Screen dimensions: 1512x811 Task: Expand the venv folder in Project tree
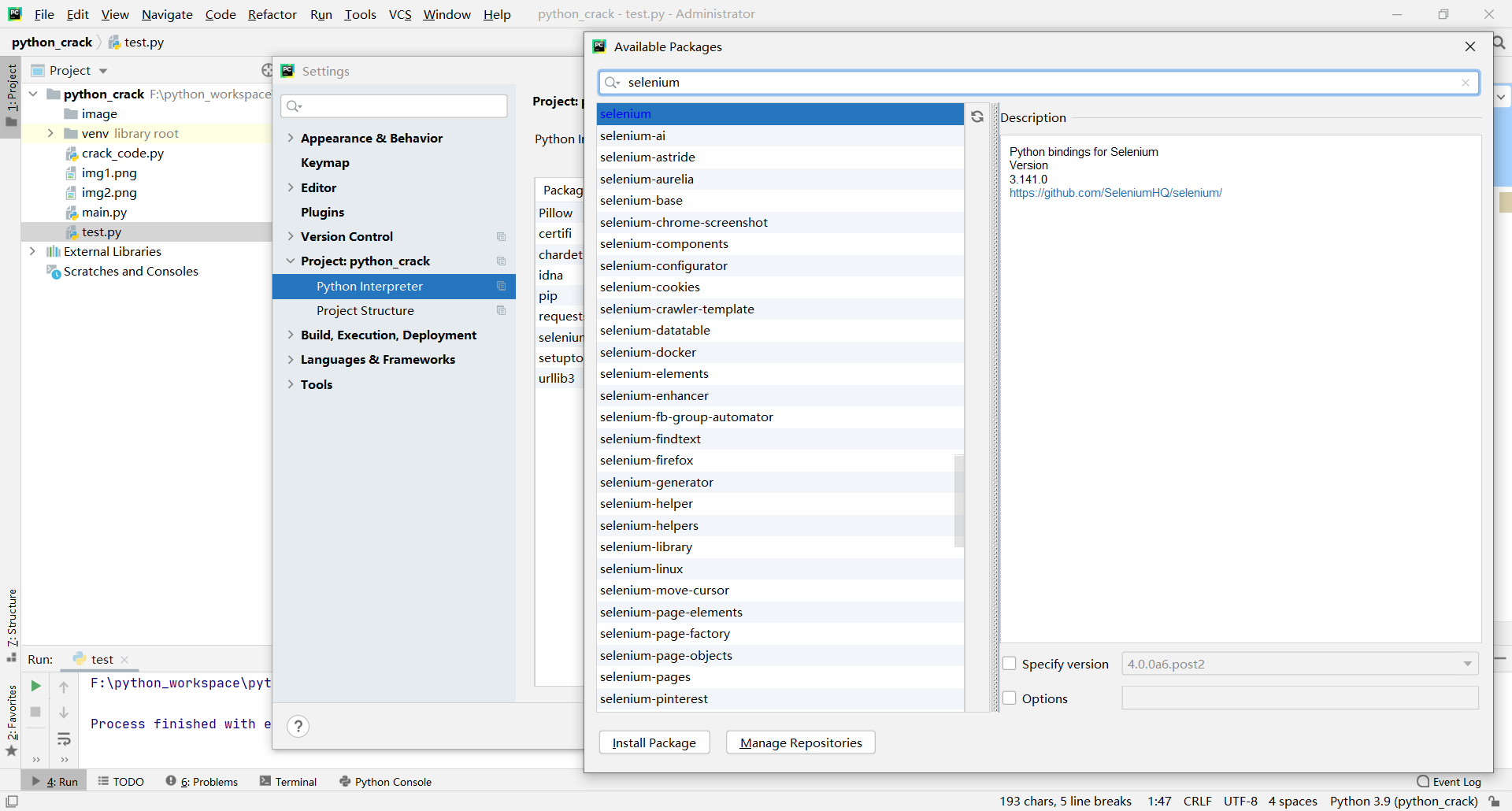[x=50, y=133]
